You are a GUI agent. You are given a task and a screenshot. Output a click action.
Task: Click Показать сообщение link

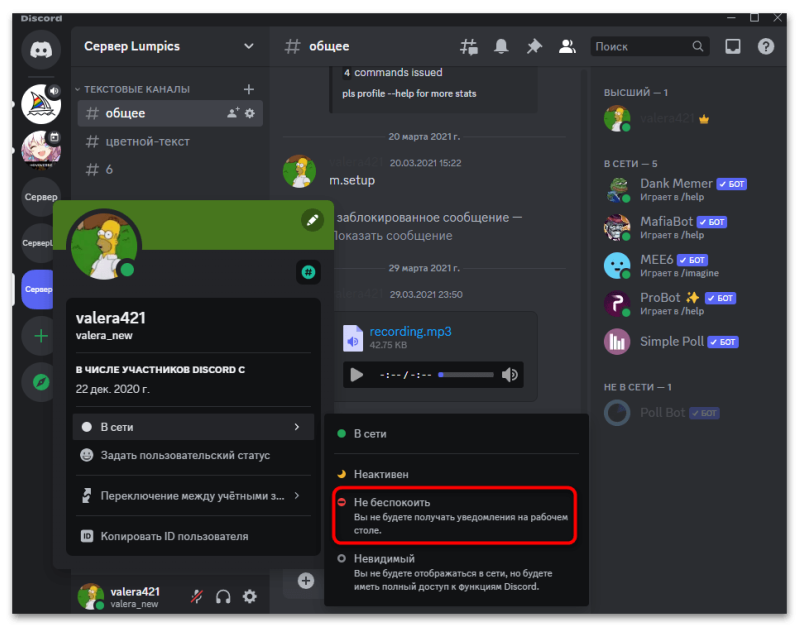point(392,236)
